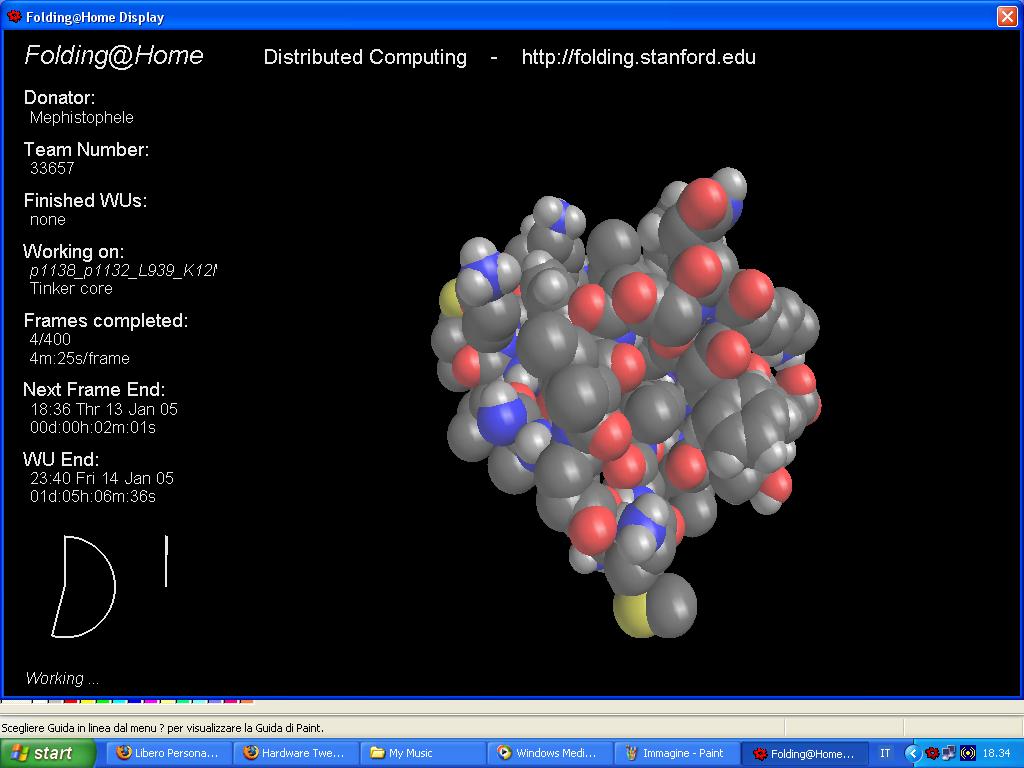Click the 'Team Number:' label
The height and width of the screenshot is (768, 1024).
coord(86,149)
